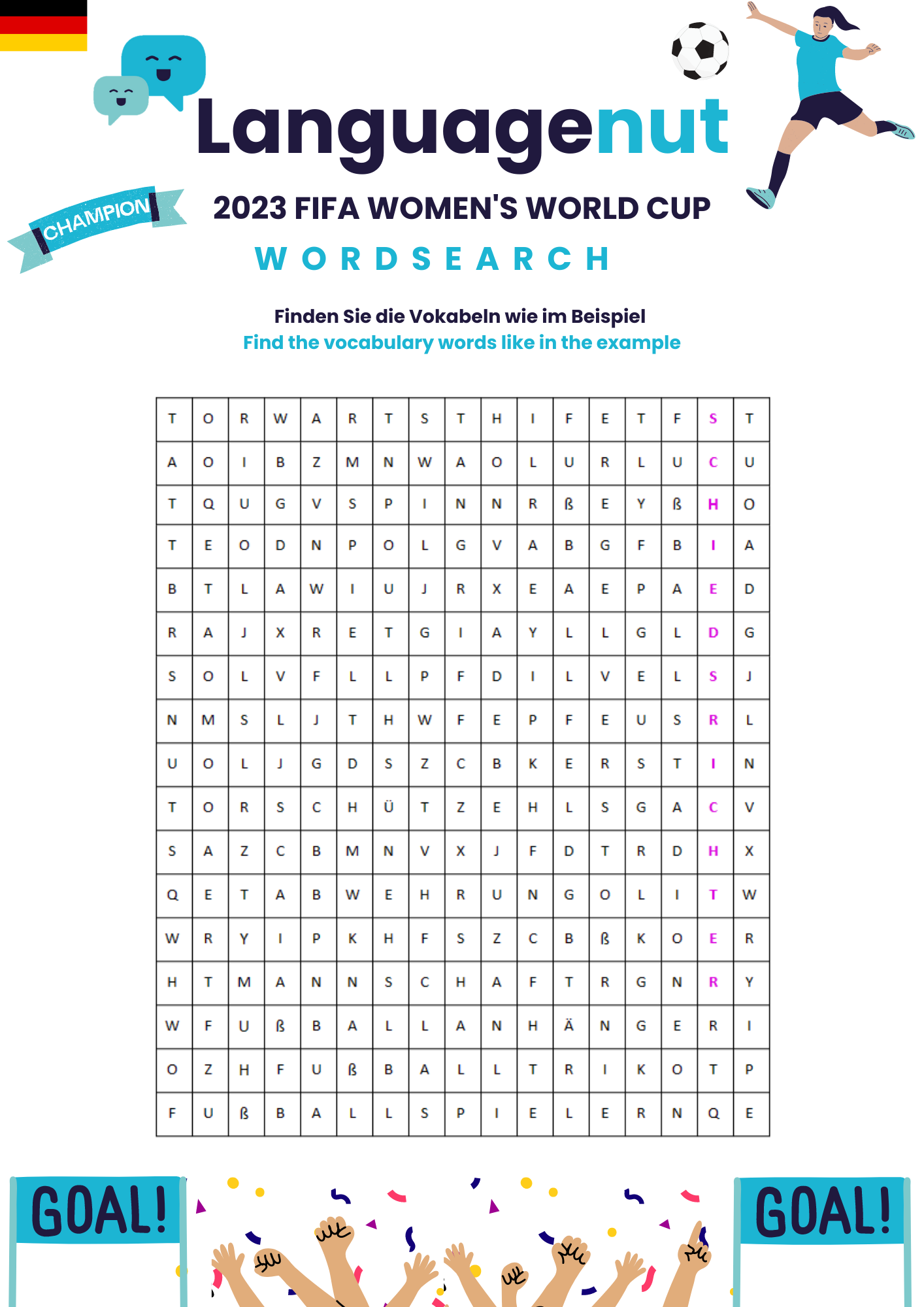The image size is (924, 1307).
Task: Click the German instruction Finden Sie die Vokabeln
Action: click(x=460, y=316)
